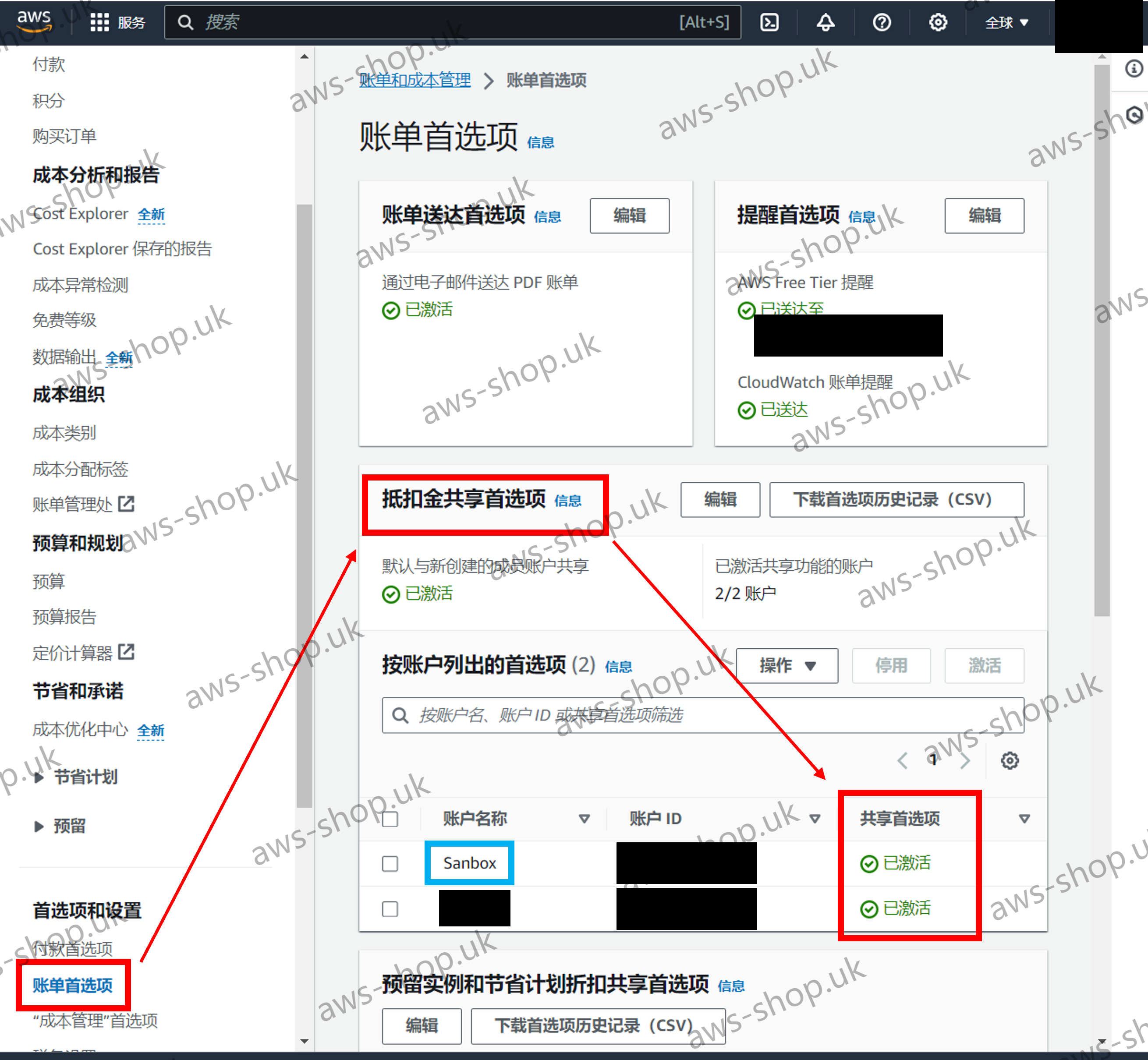Check the Sanbox account row checkbox
This screenshot has height=1060, width=1148.
point(390,863)
